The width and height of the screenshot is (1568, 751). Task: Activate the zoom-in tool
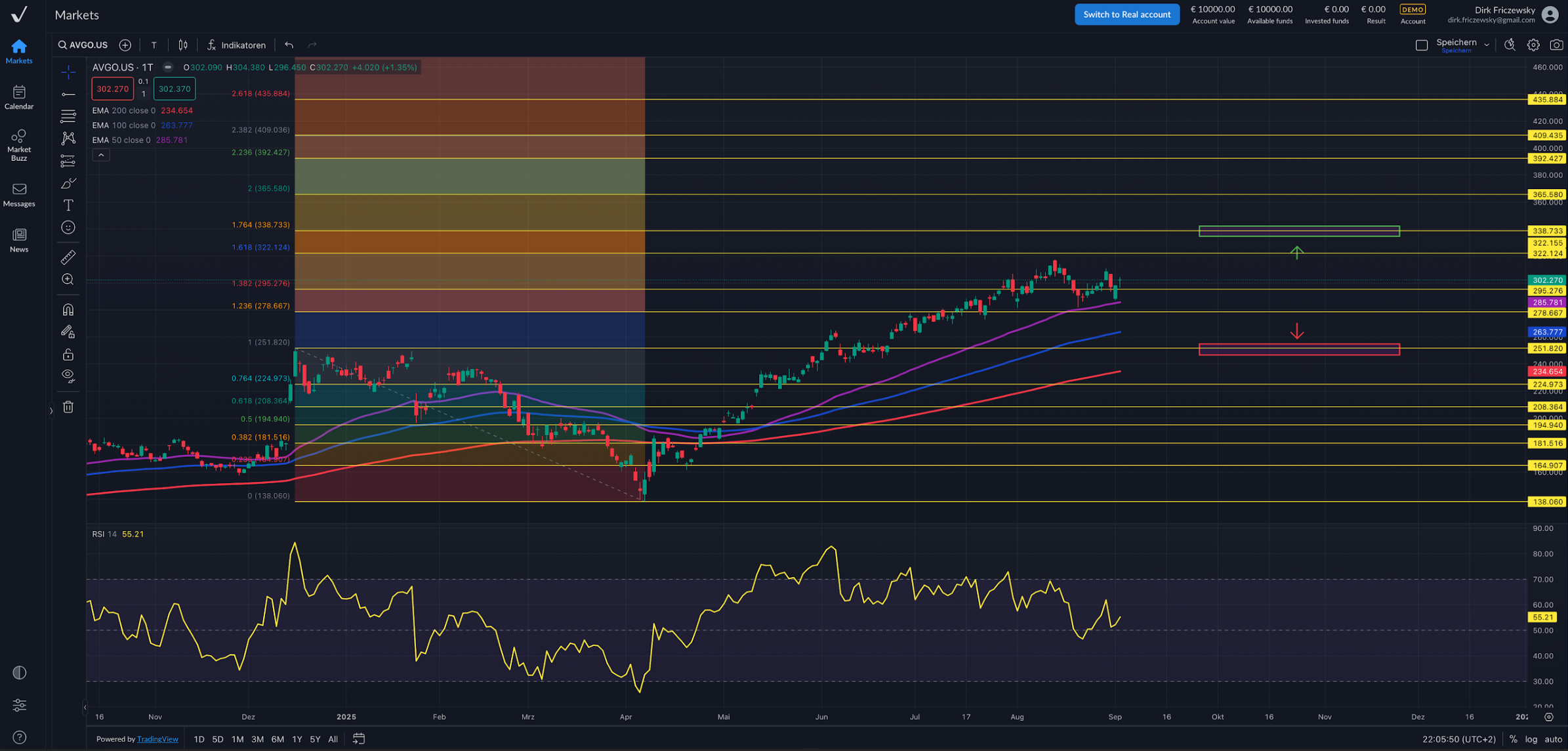tap(68, 280)
